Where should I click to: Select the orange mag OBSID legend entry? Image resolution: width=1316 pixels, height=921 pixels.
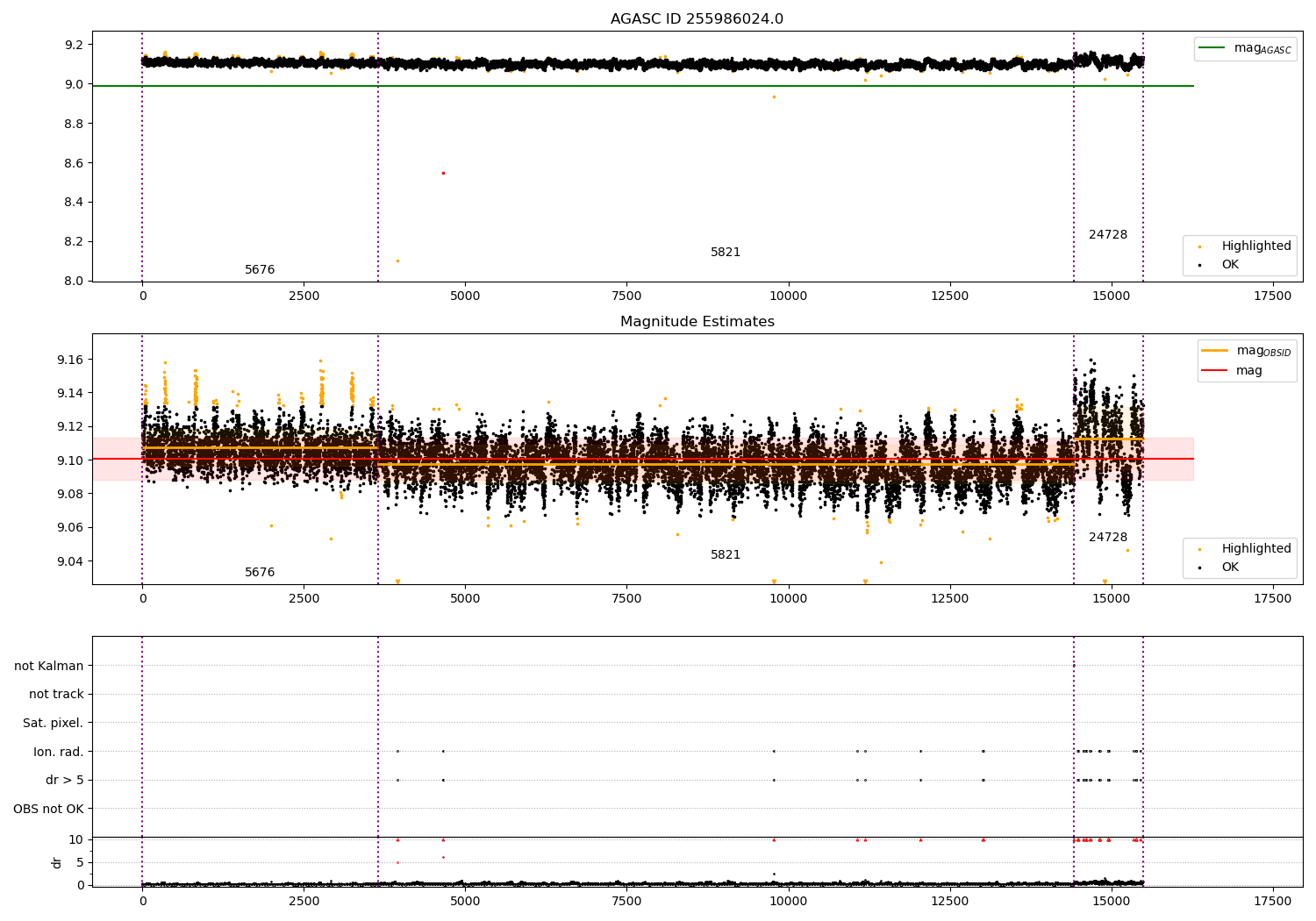1247,351
